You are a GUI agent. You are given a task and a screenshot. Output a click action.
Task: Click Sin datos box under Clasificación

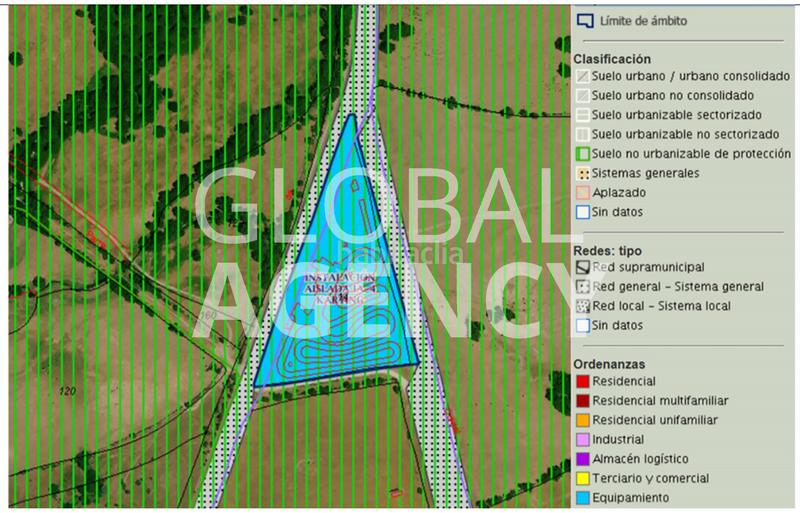point(582,212)
